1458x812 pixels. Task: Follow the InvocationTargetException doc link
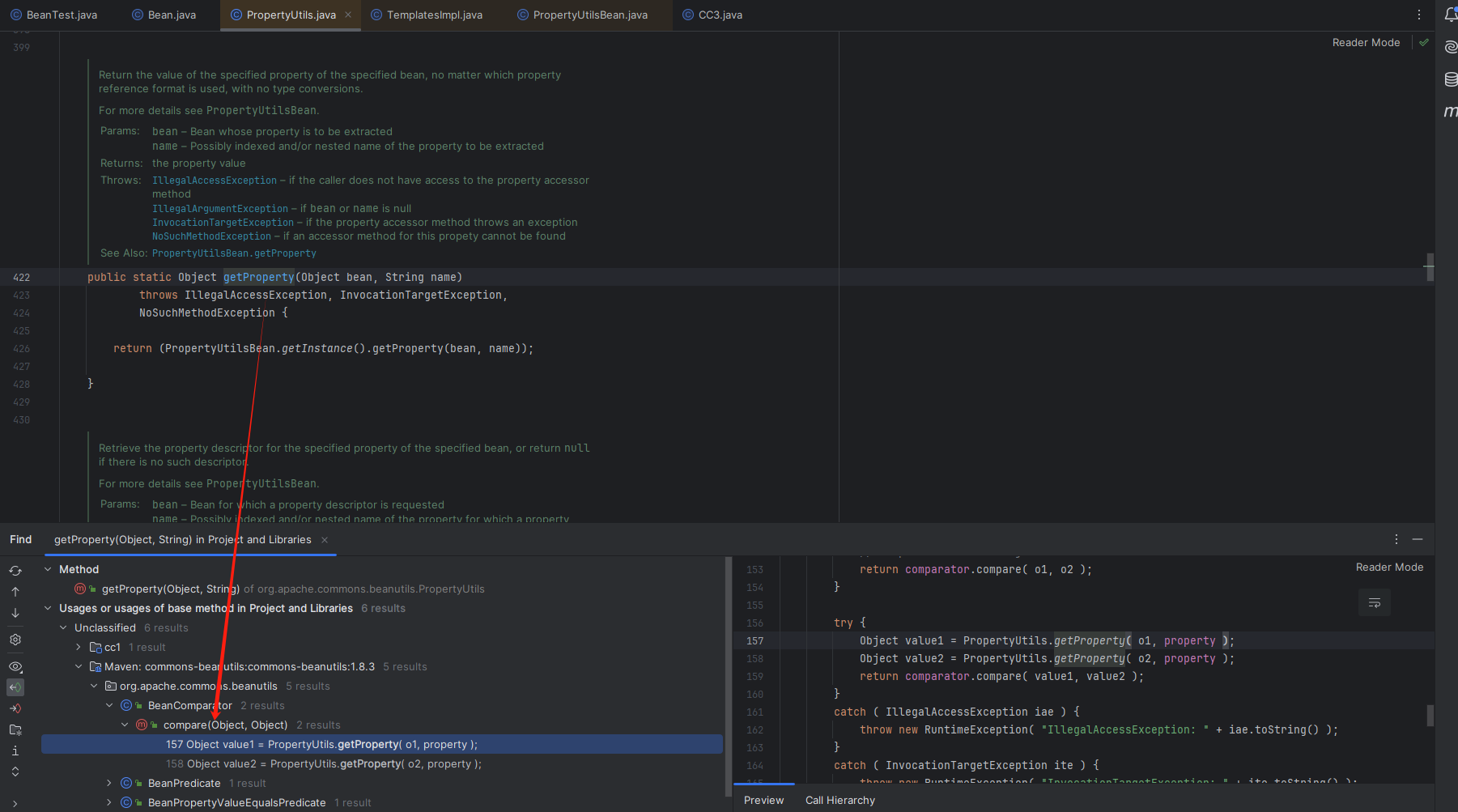223,223
